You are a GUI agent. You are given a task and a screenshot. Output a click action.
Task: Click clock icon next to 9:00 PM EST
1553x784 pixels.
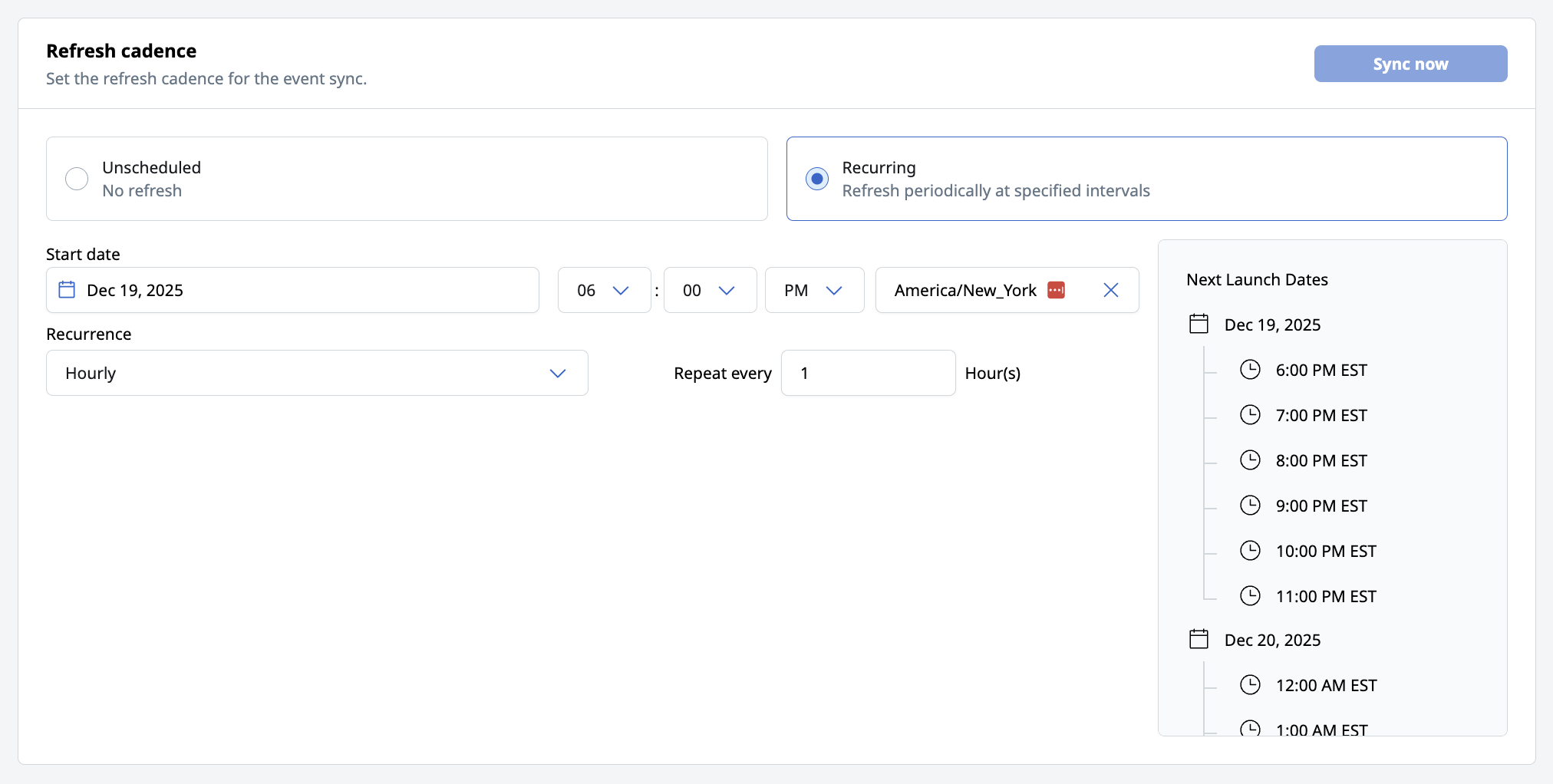[1250, 506]
